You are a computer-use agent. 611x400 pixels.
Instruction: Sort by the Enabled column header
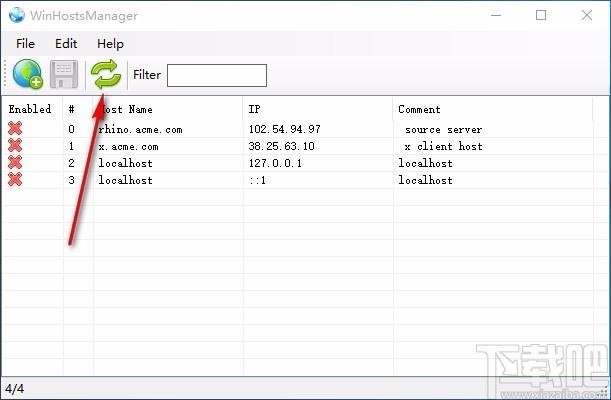tap(30, 109)
